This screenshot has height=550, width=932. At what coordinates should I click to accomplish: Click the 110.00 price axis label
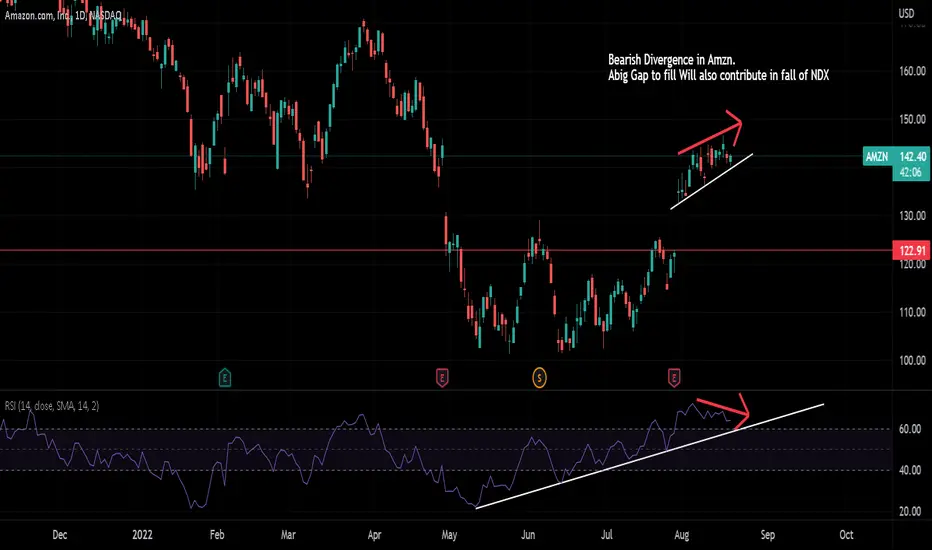(912, 312)
